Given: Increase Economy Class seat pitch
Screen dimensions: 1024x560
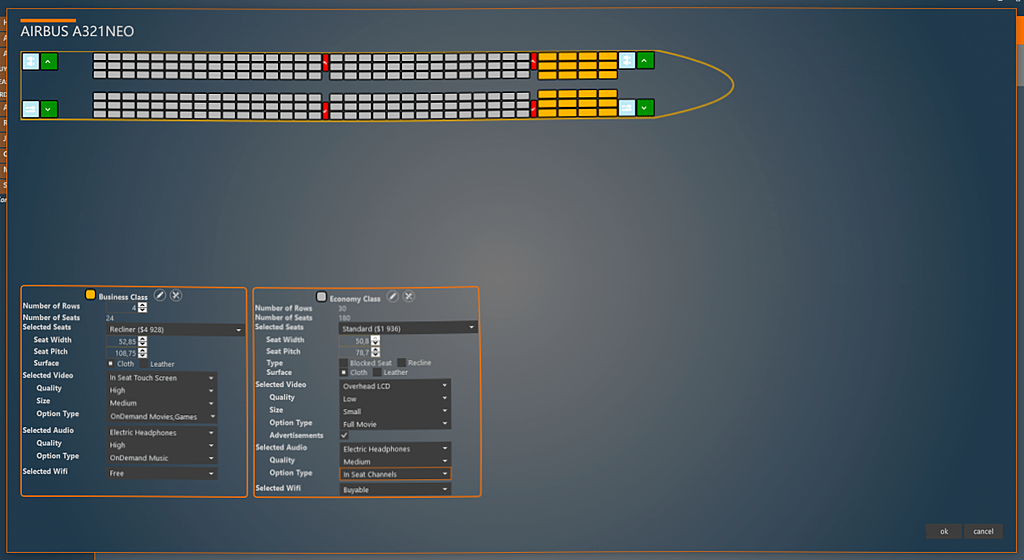Looking at the screenshot, I should pos(376,350).
